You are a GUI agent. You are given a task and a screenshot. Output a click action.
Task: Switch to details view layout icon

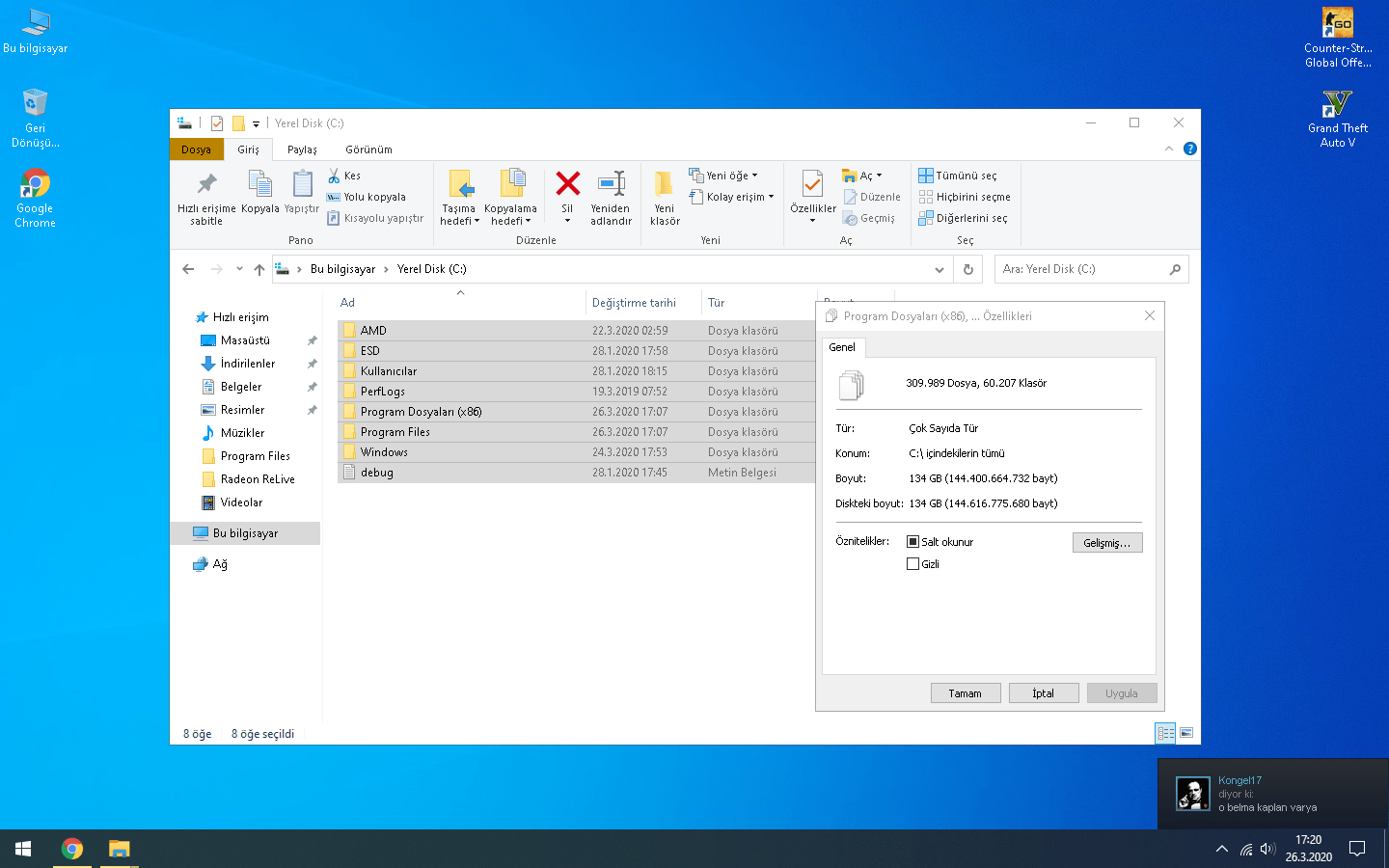click(1165, 733)
